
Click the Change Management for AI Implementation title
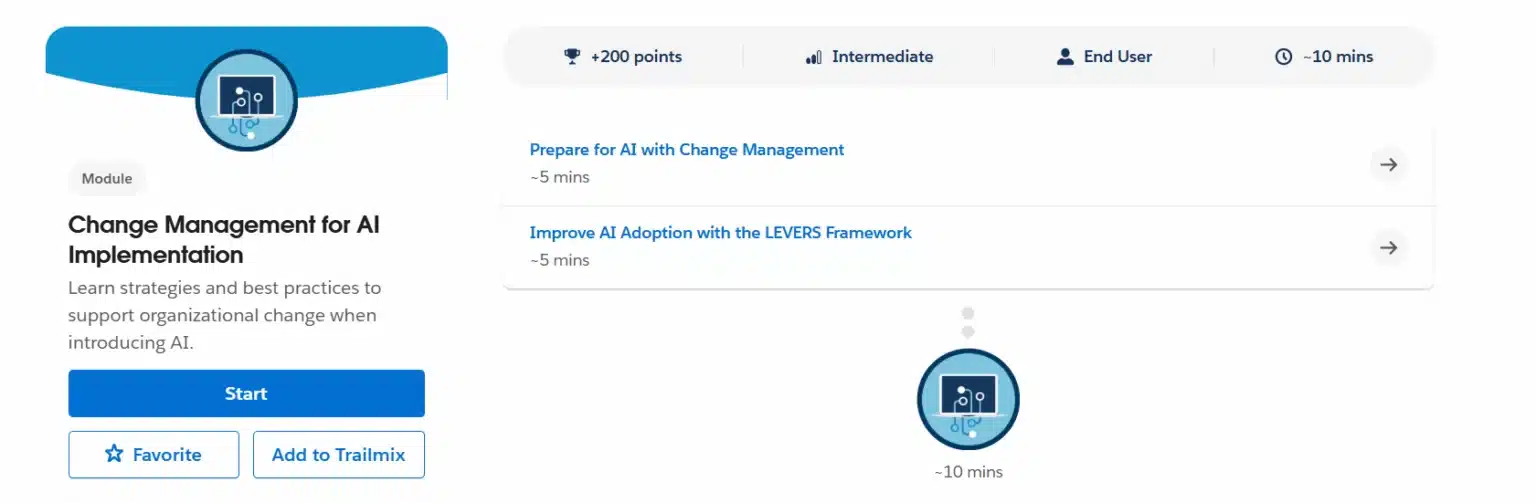[x=224, y=239]
